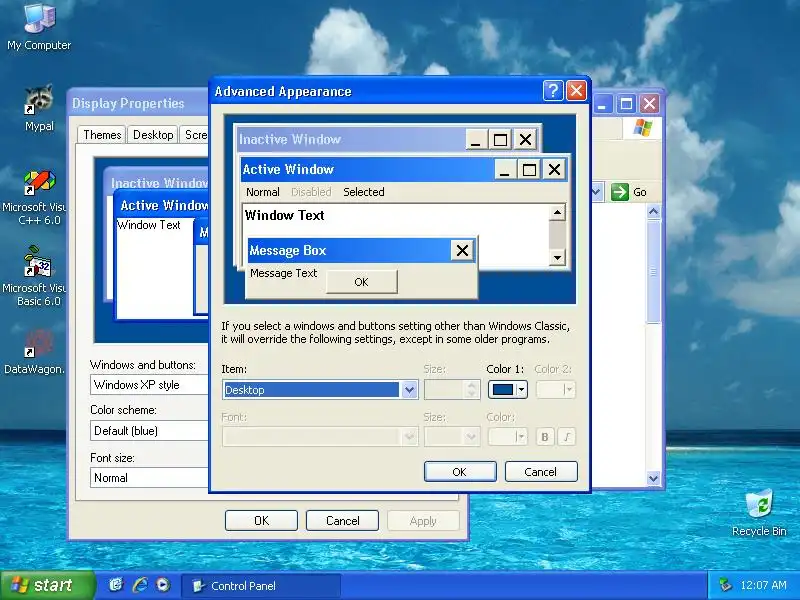Open Windows Media Player quick launch icon
The width and height of the screenshot is (800, 600).
click(163, 585)
